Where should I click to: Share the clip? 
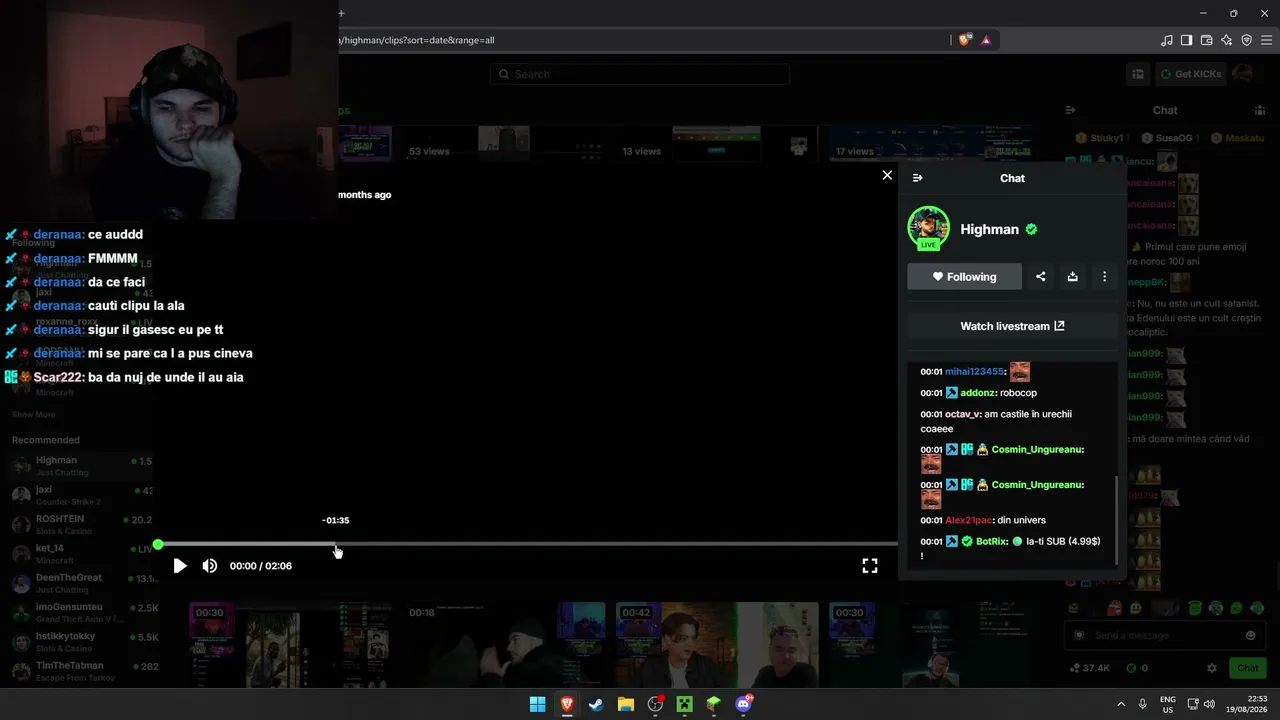1041,277
